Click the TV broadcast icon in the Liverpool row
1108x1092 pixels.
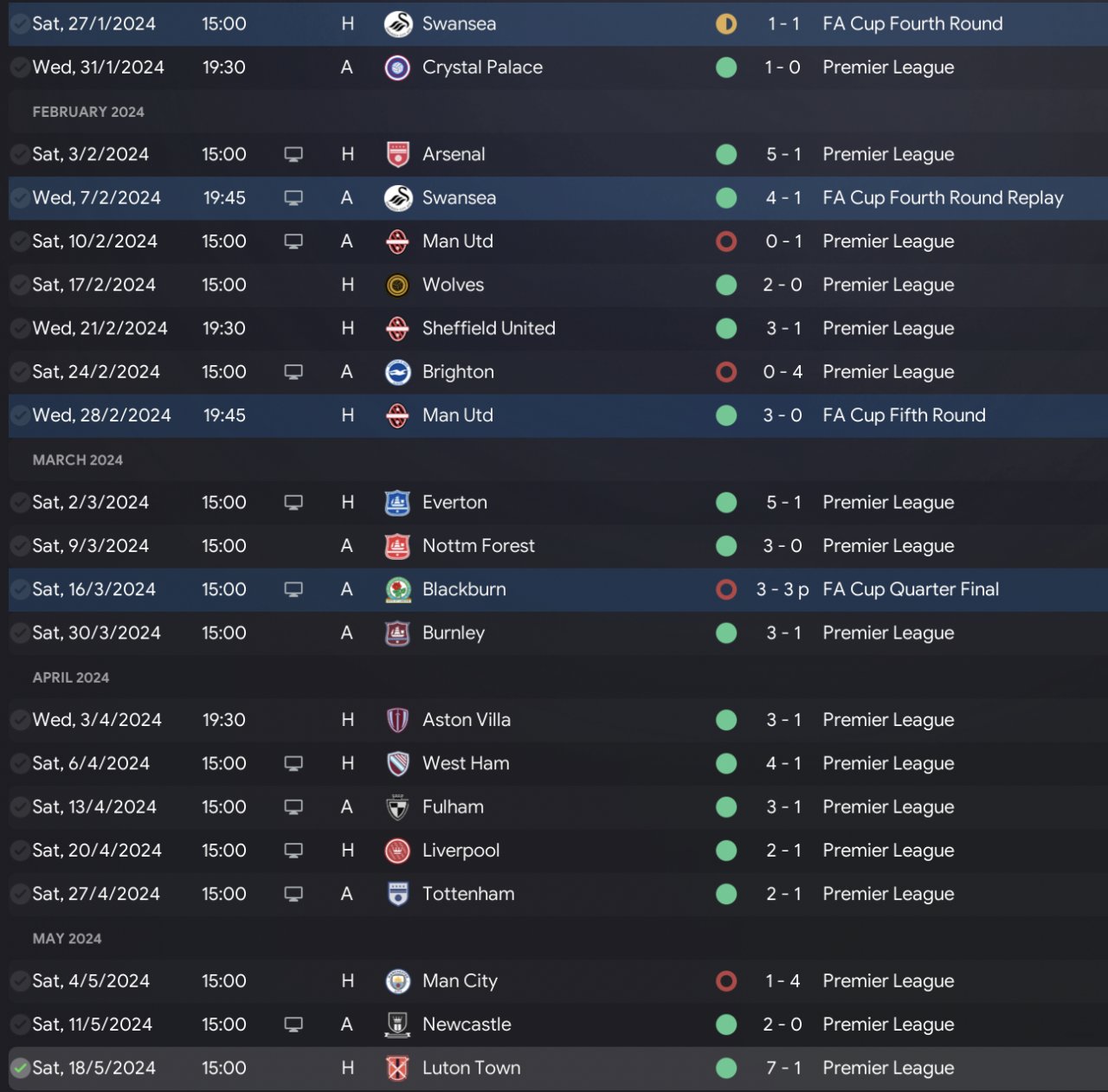click(x=293, y=851)
